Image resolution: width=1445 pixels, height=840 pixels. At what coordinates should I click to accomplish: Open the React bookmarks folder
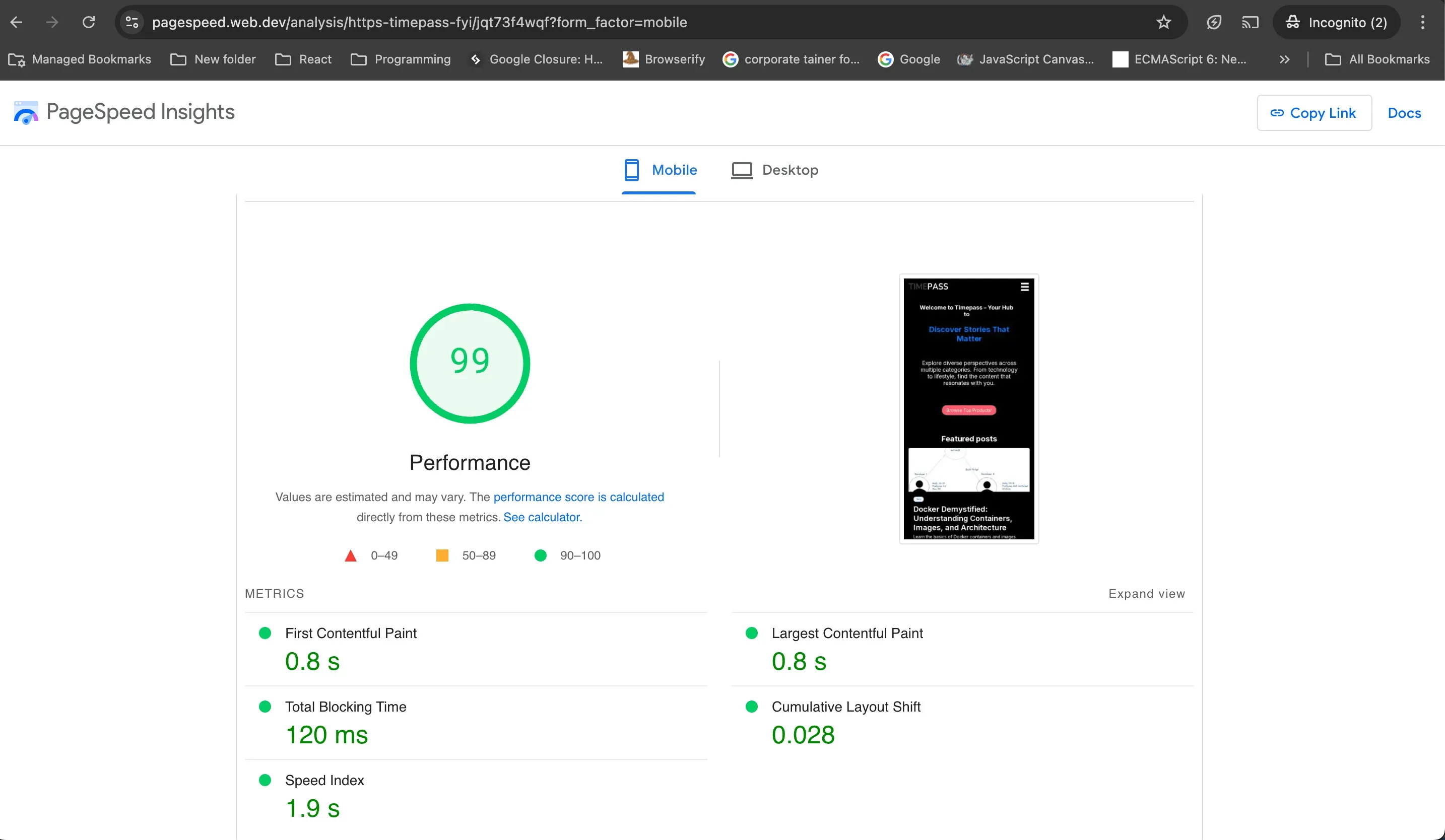(303, 59)
